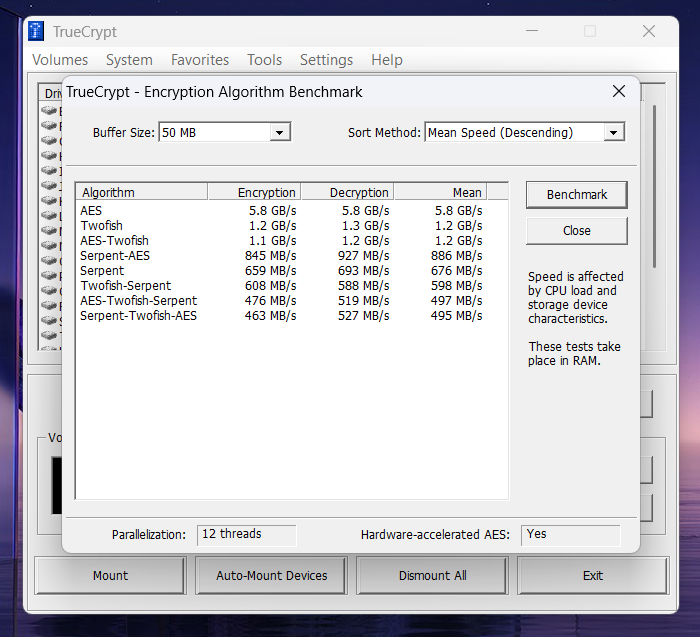Click the Exit button
Image resolution: width=700 pixels, height=637 pixels.
click(593, 575)
